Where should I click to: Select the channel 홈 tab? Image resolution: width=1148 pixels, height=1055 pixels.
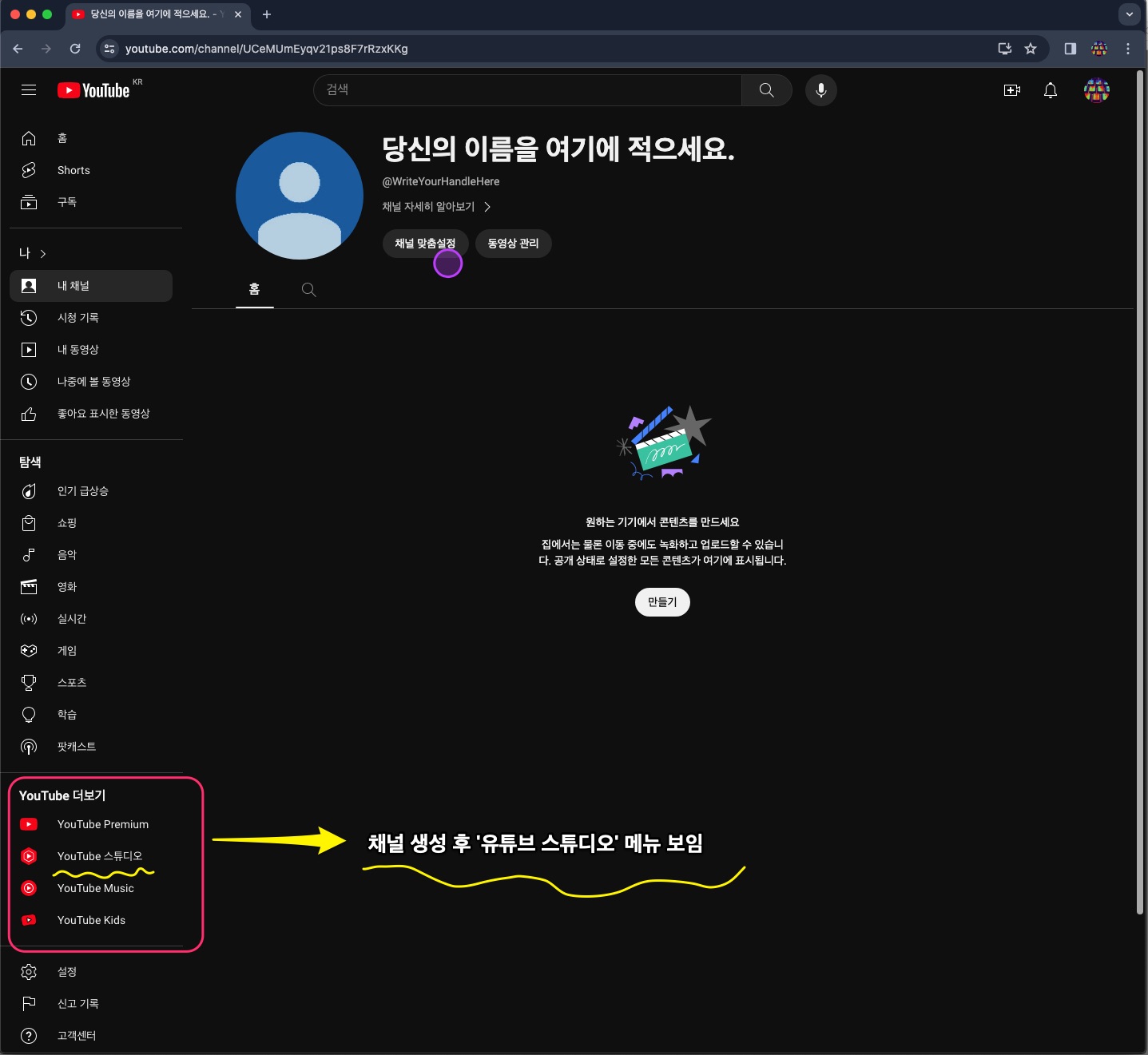pyautogui.click(x=255, y=289)
